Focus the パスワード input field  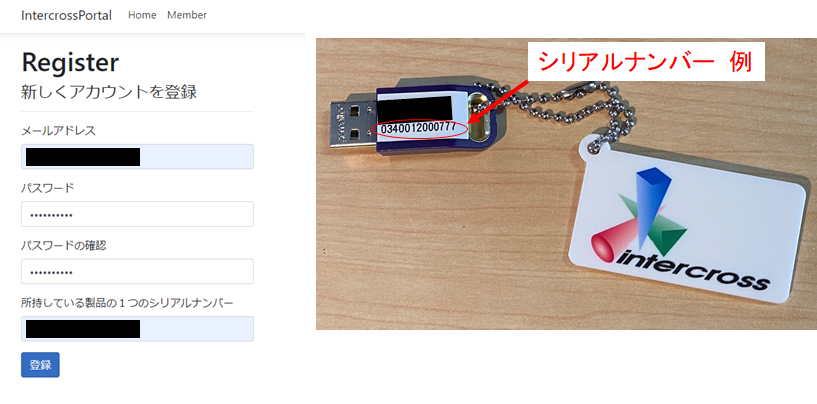click(x=138, y=214)
